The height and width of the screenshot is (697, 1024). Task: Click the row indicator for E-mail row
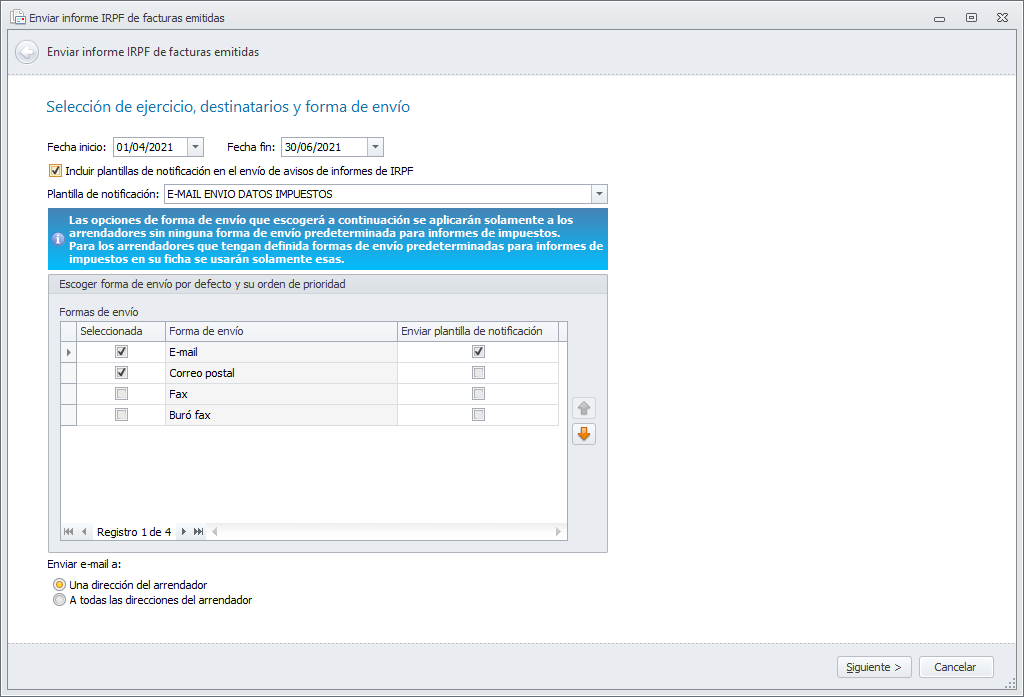click(69, 352)
